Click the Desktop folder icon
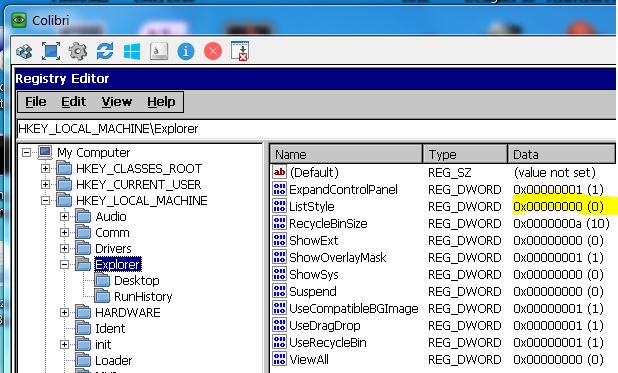 [x=102, y=280]
